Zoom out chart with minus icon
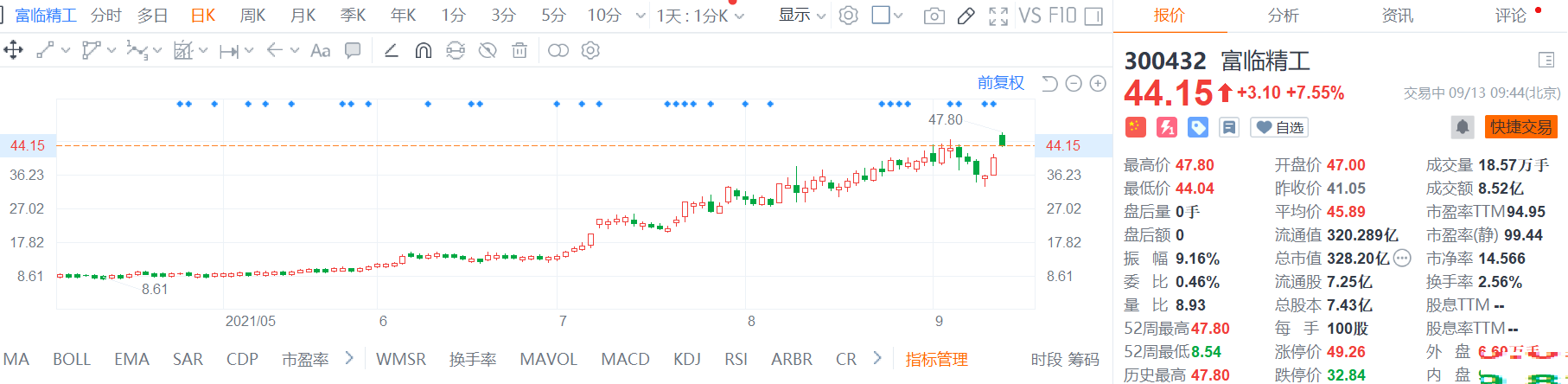The width and height of the screenshot is (1568, 384). [1074, 83]
